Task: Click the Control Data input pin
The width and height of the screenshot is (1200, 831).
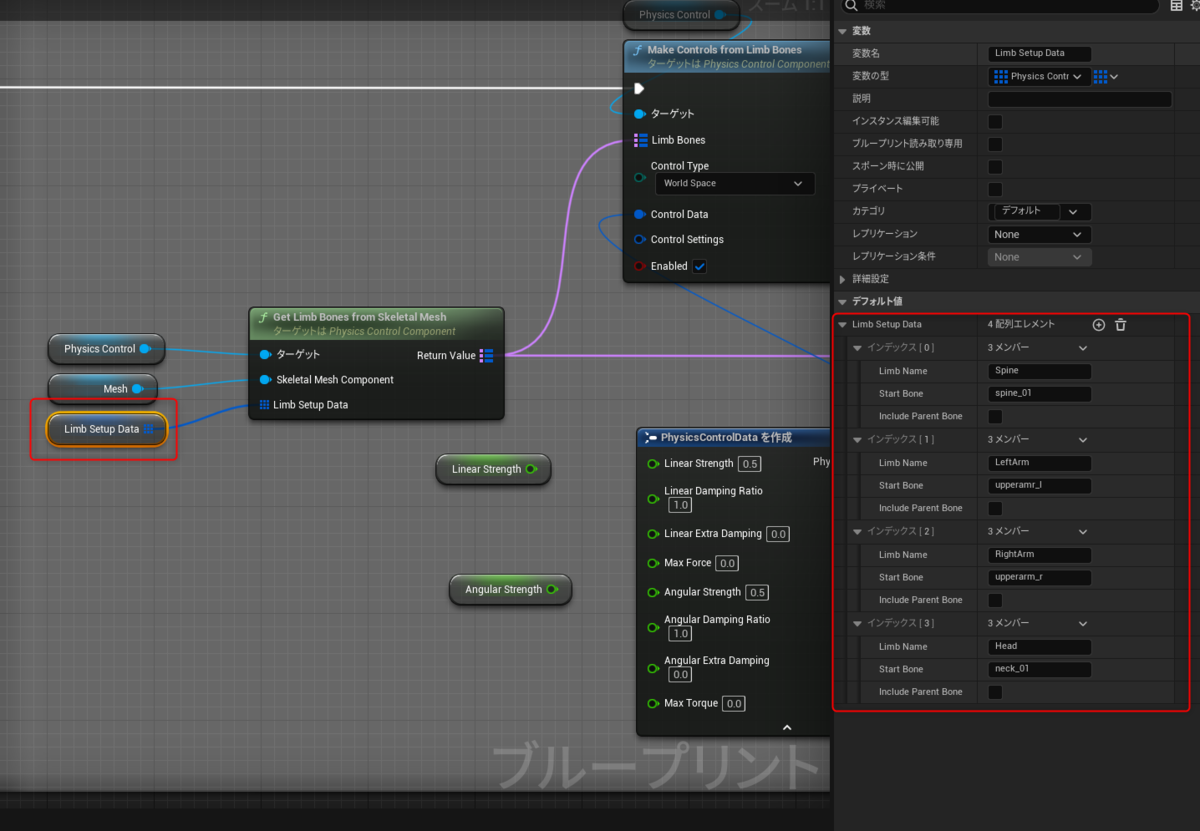Action: click(x=640, y=214)
